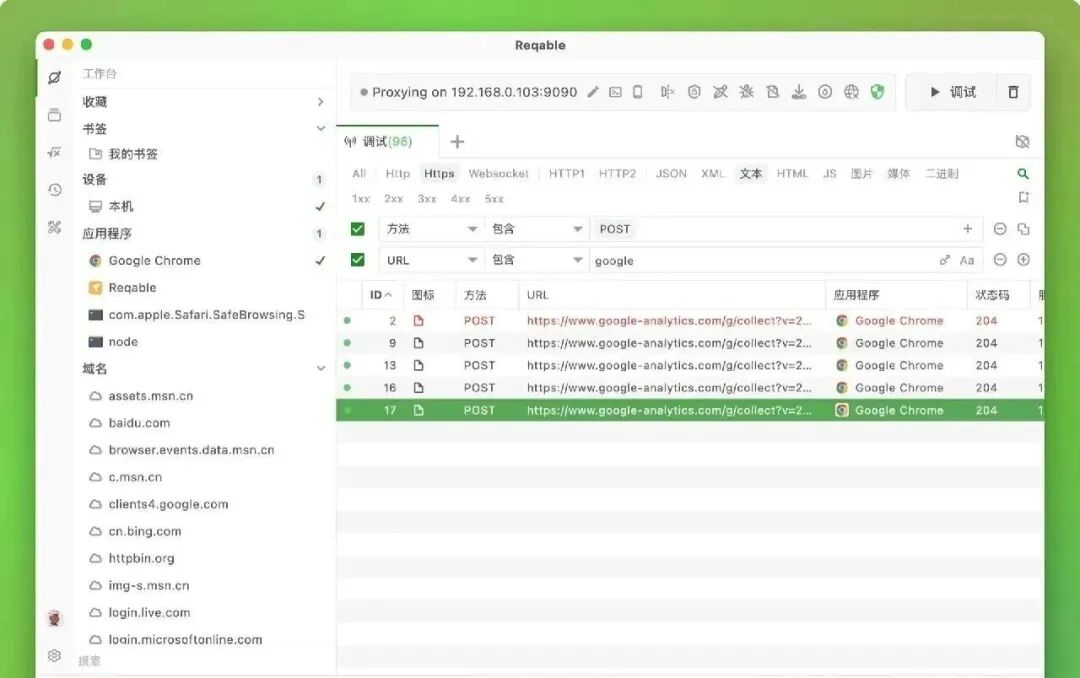Select the All filter tab
The width and height of the screenshot is (1080, 678).
[359, 174]
